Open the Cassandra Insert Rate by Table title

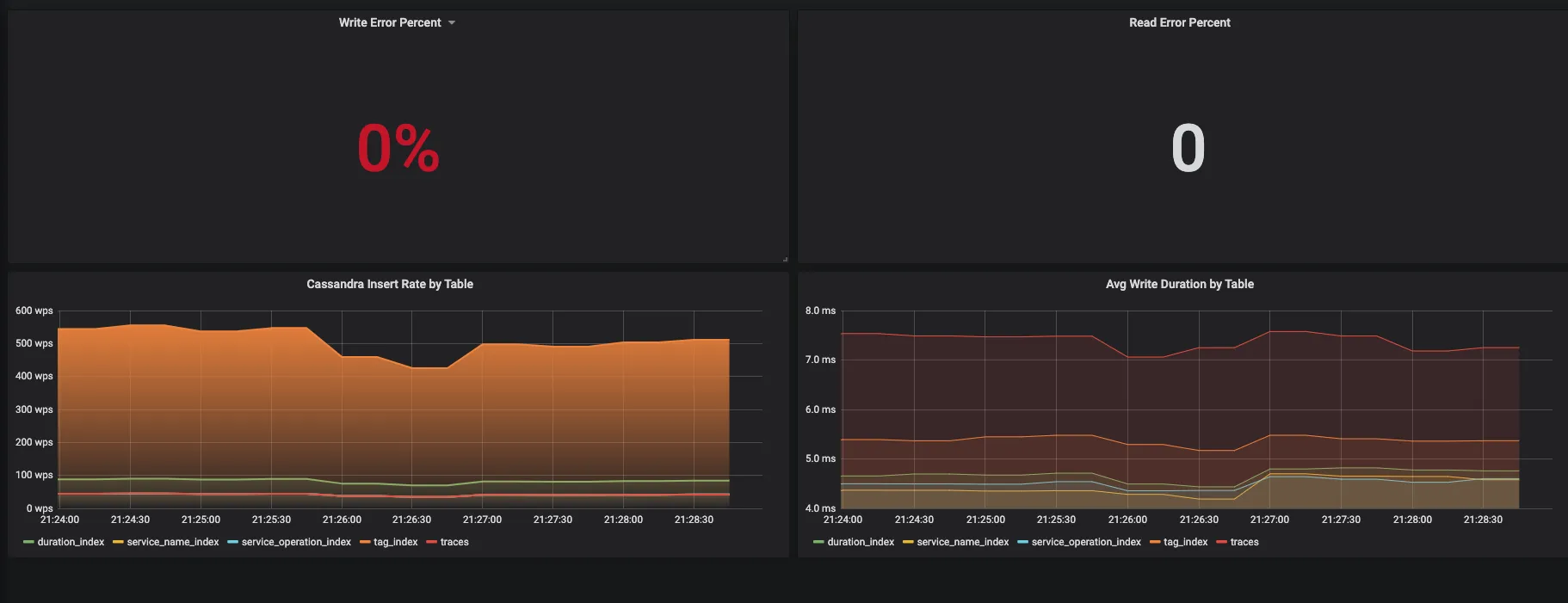pyautogui.click(x=390, y=284)
